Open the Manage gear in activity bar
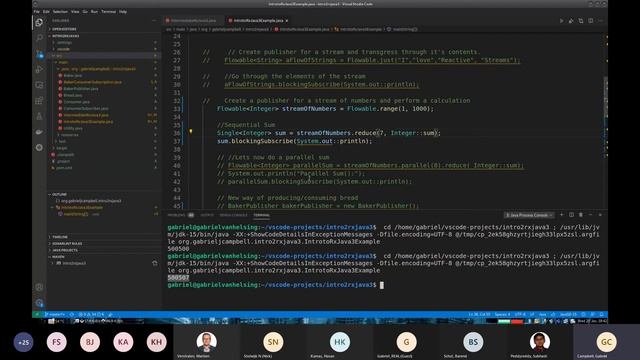 [39, 303]
